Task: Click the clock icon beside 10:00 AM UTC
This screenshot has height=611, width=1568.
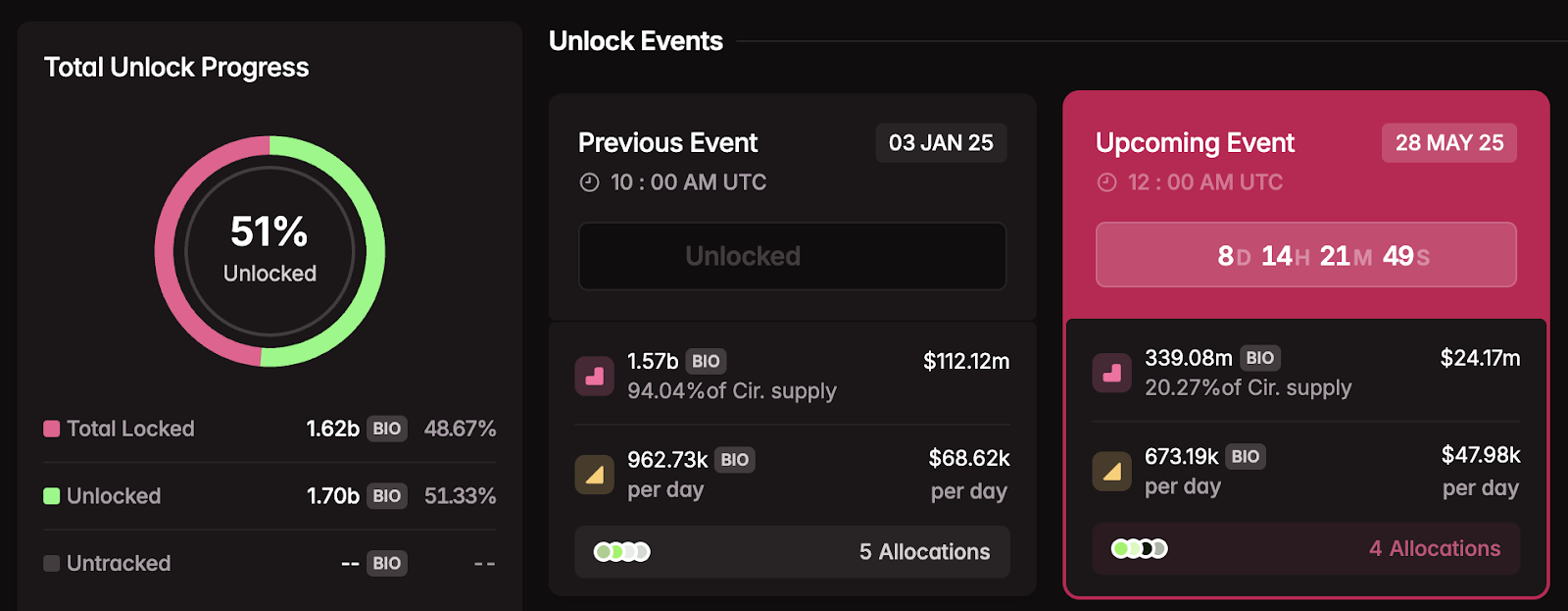Action: tap(589, 182)
